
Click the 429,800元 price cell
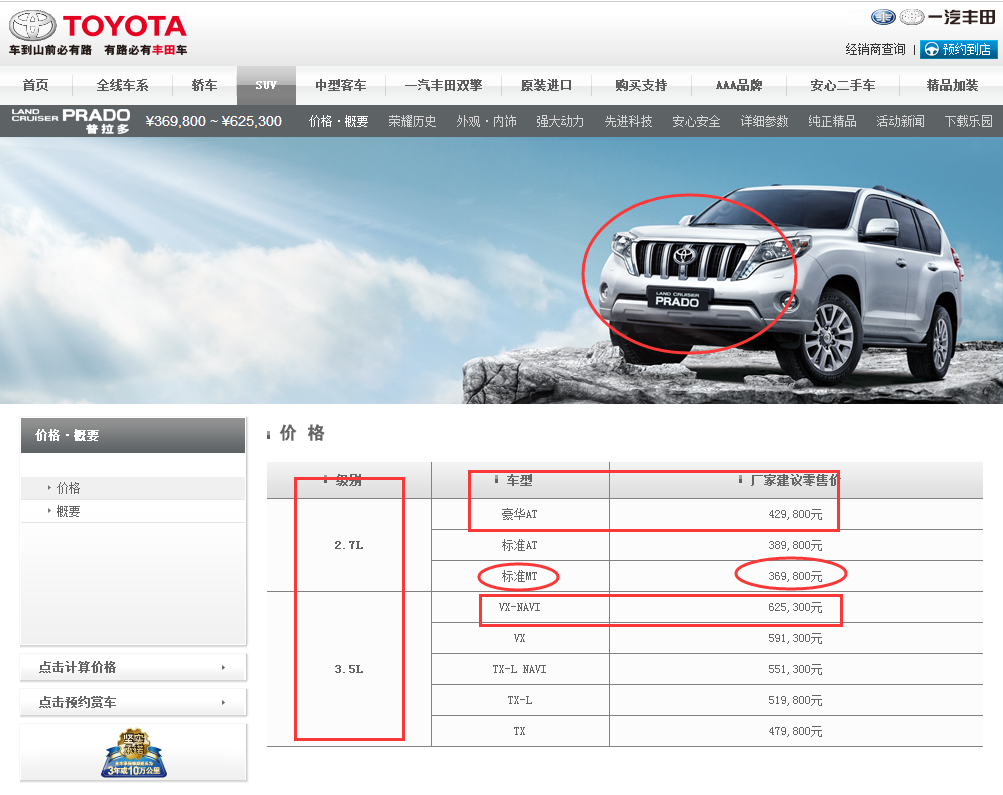tap(795, 514)
